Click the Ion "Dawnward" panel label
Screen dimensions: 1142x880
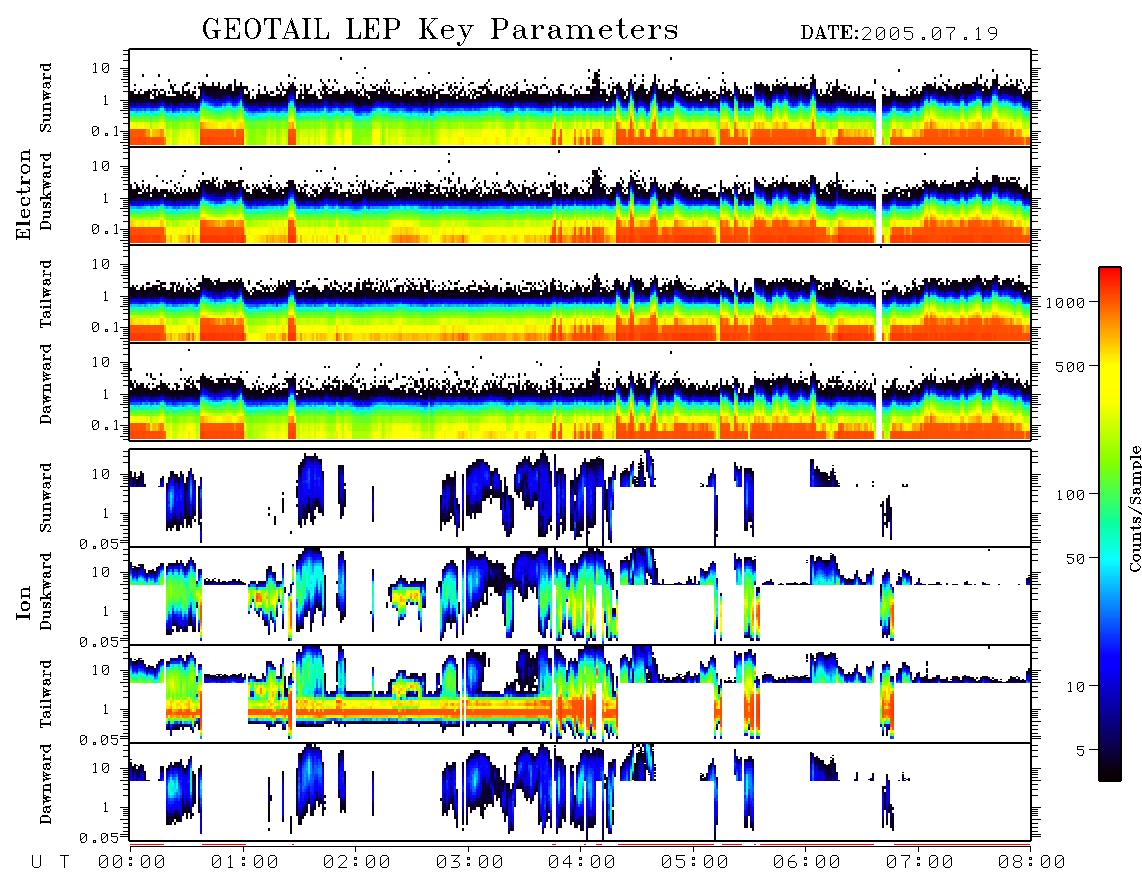pyautogui.click(x=46, y=784)
